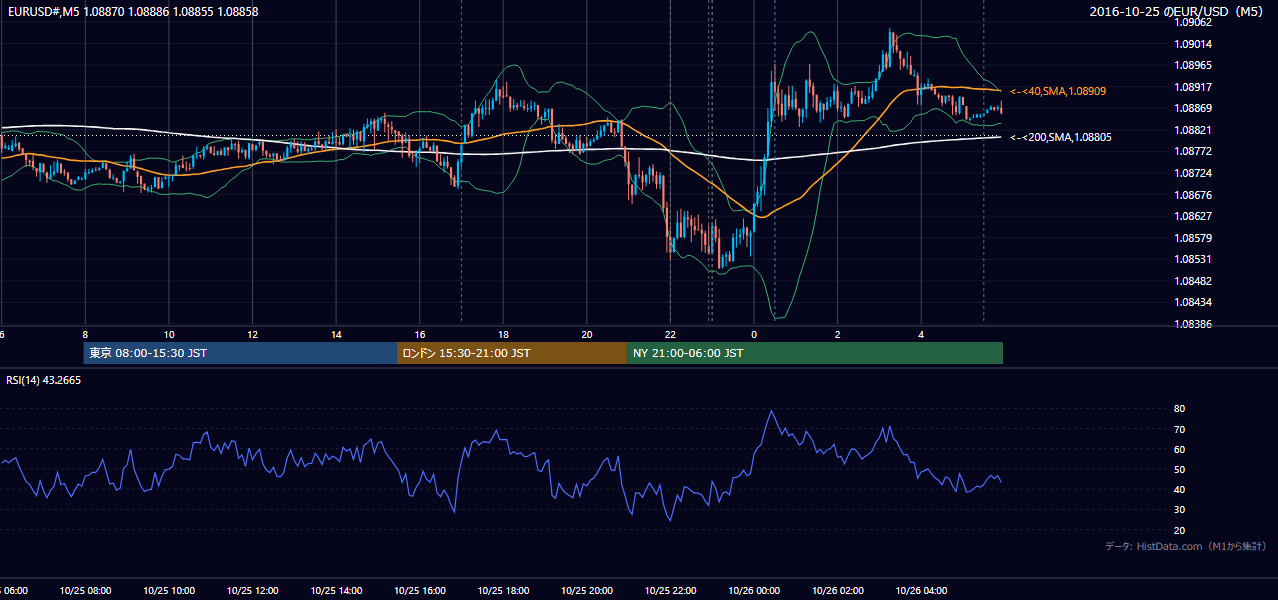Click RSI axis level 50

[1179, 469]
